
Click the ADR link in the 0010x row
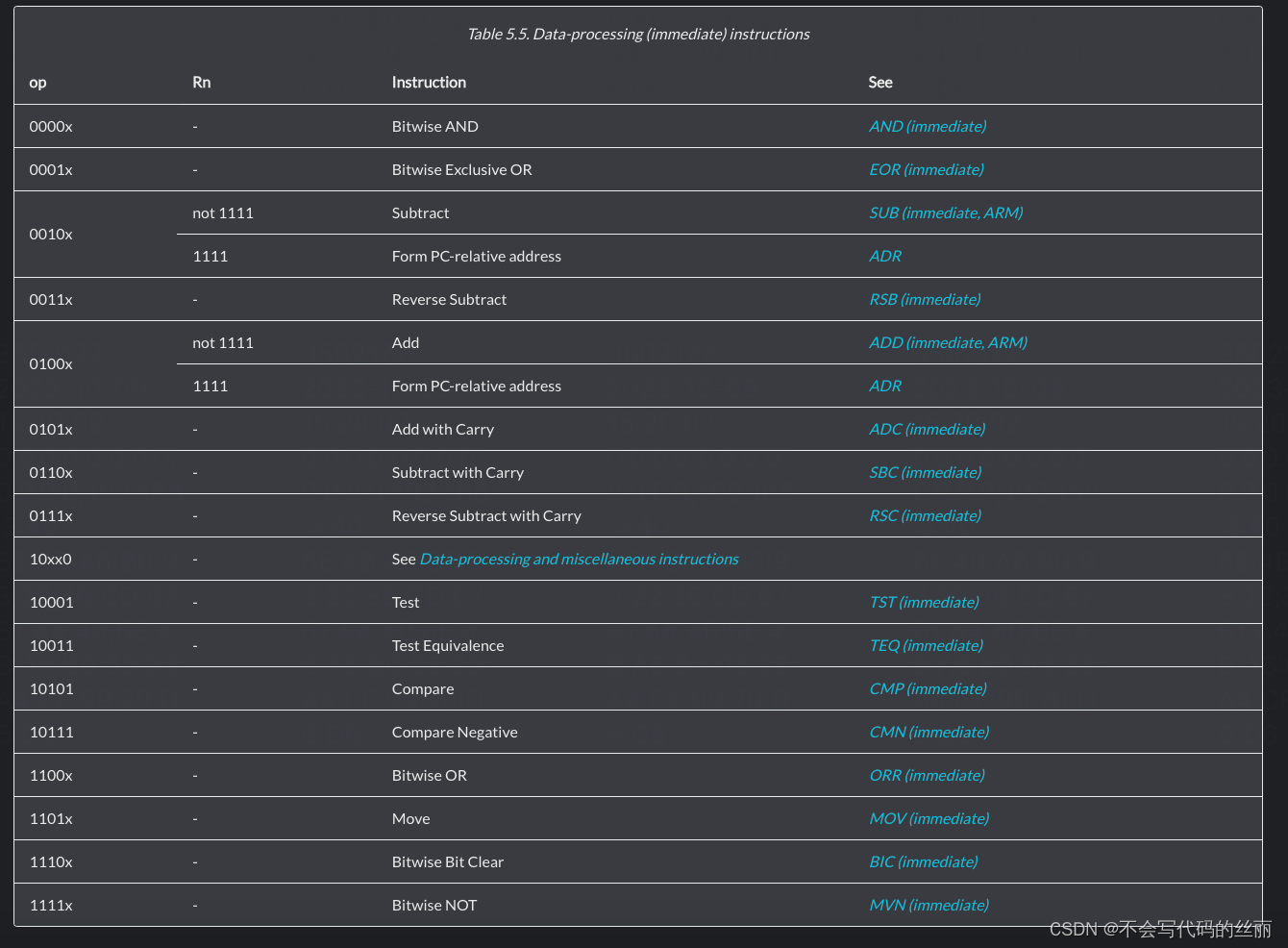click(x=885, y=256)
